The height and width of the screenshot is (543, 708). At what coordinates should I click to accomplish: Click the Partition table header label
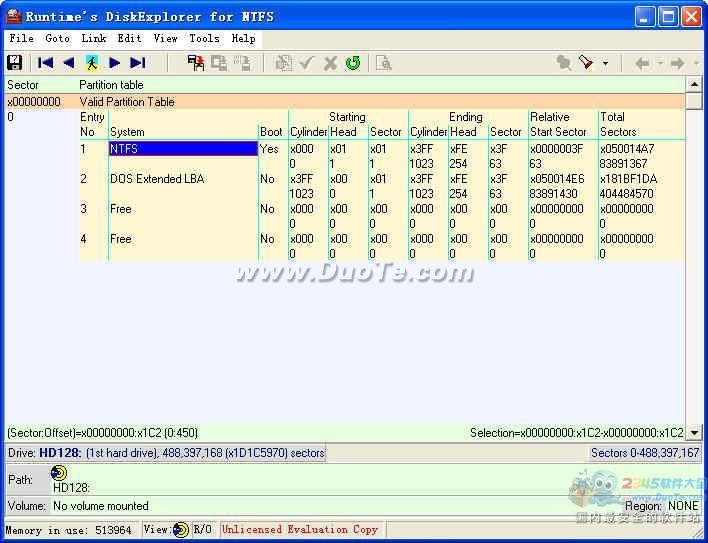pos(111,84)
